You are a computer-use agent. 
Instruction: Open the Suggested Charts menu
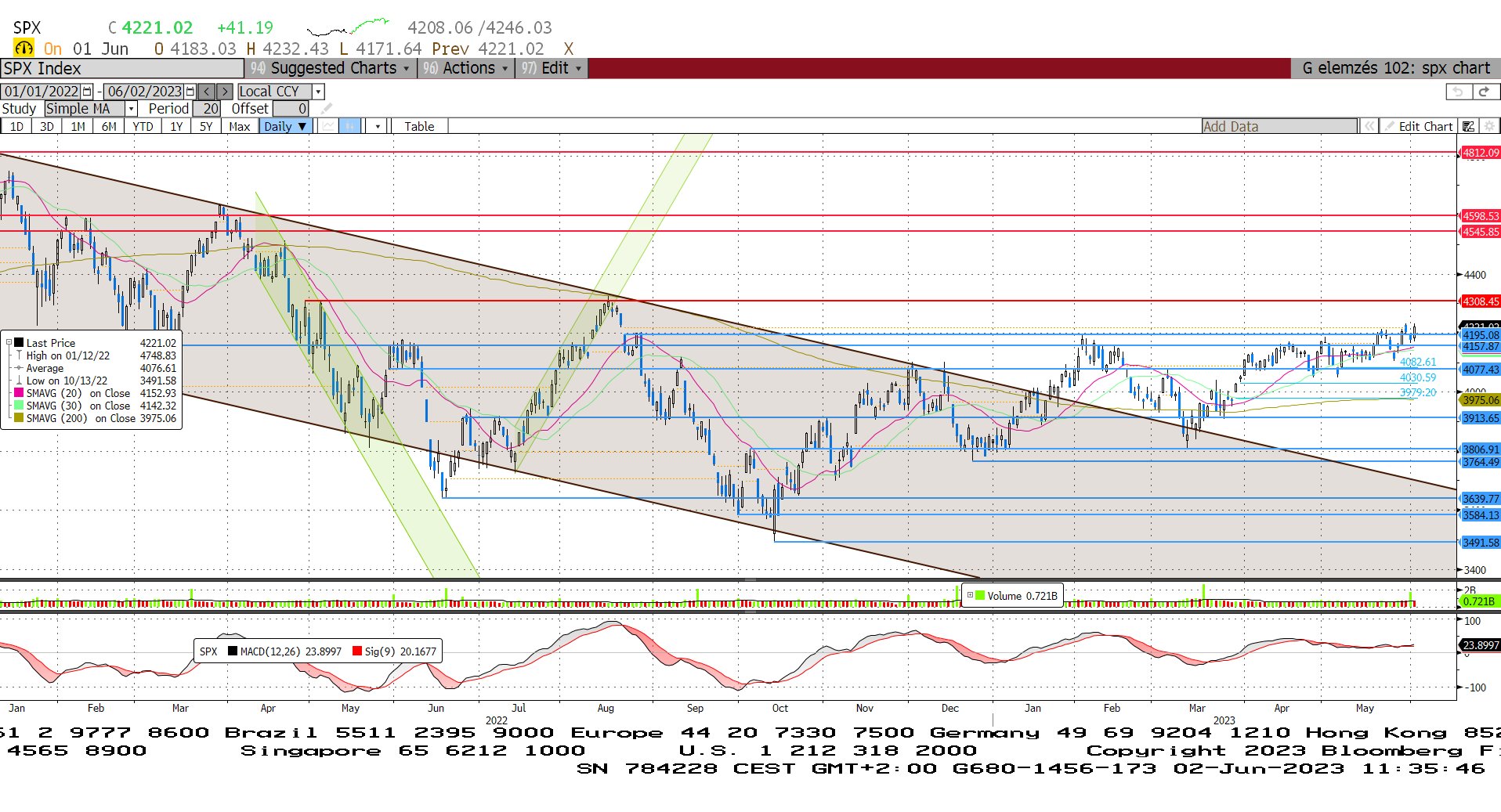point(331,68)
